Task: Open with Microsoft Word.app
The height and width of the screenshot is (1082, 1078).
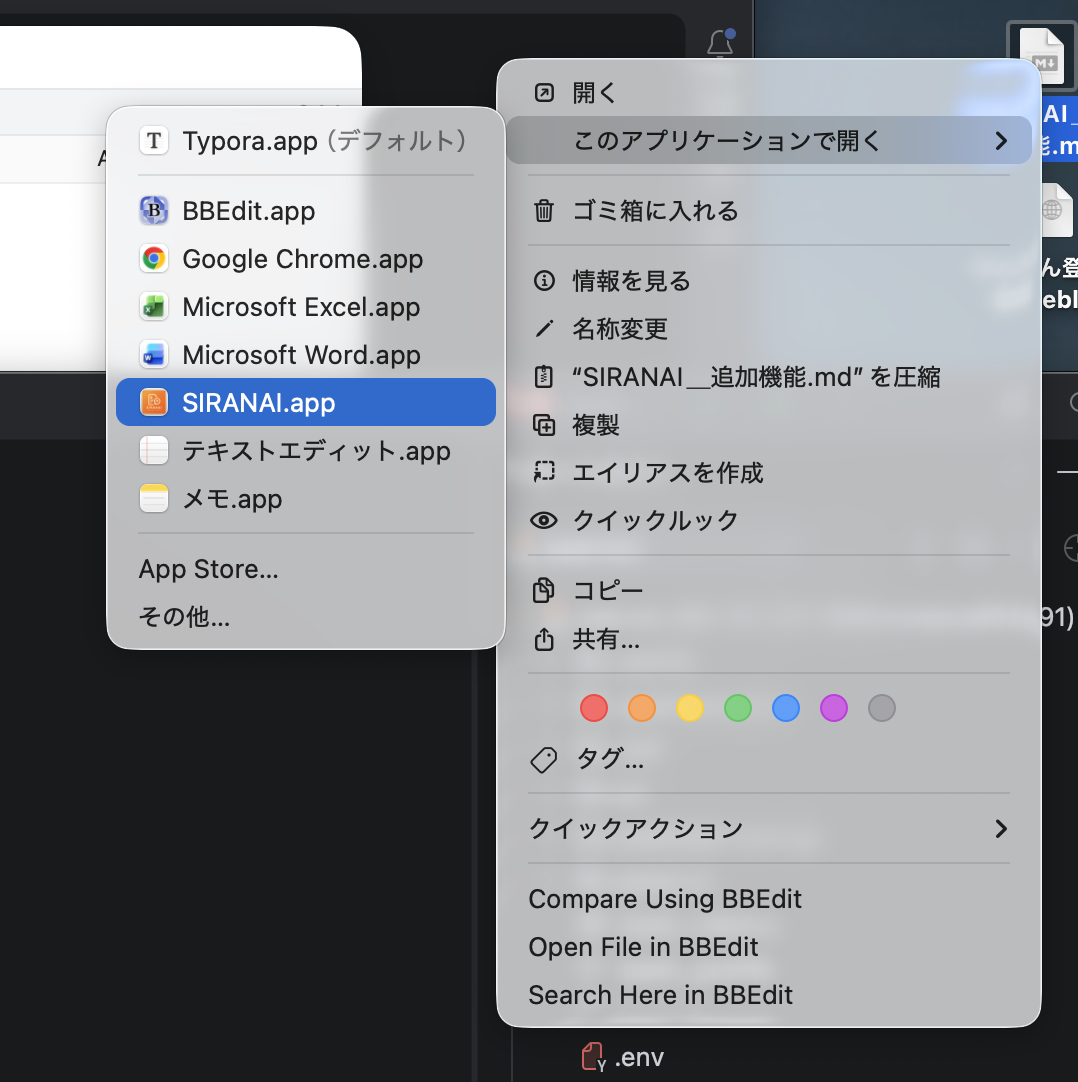Action: (306, 355)
